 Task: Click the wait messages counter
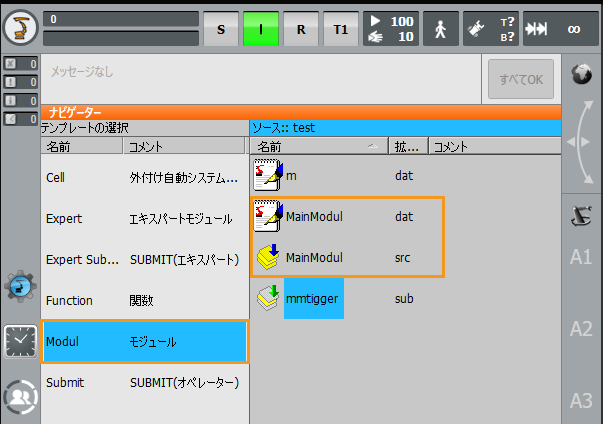pyautogui.click(x=20, y=119)
